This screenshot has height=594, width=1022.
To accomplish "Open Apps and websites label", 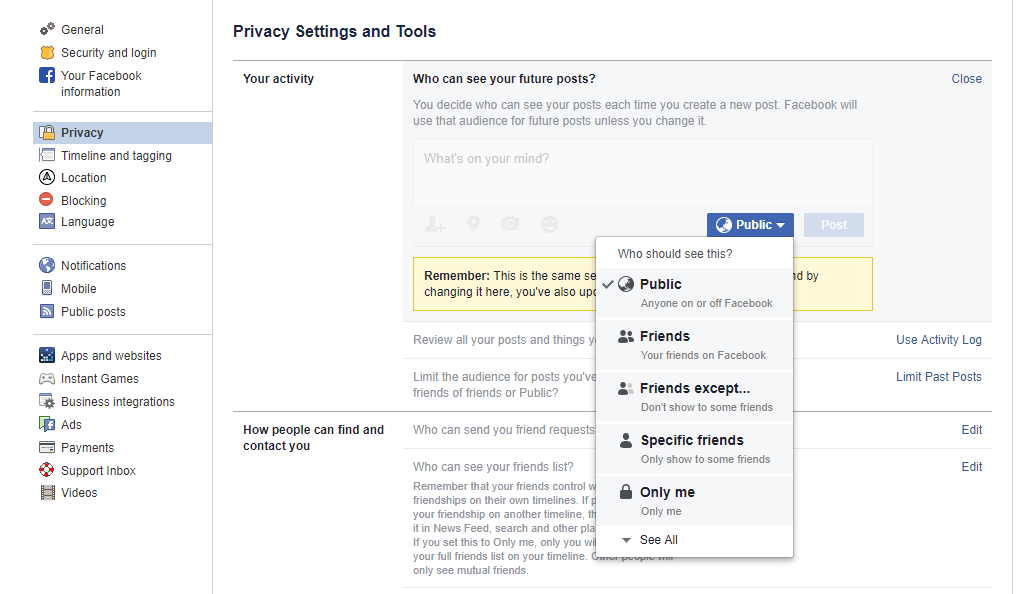I will pyautogui.click(x=111, y=355).
